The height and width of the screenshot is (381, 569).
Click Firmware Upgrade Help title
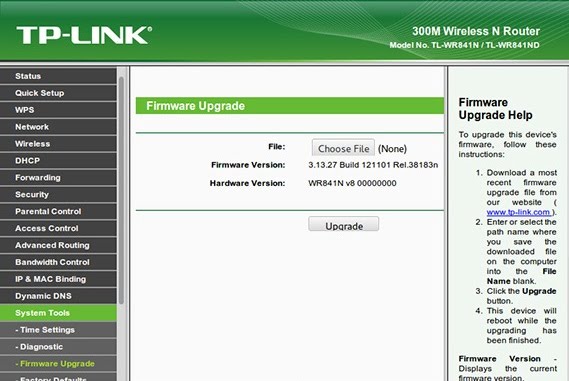point(495,109)
